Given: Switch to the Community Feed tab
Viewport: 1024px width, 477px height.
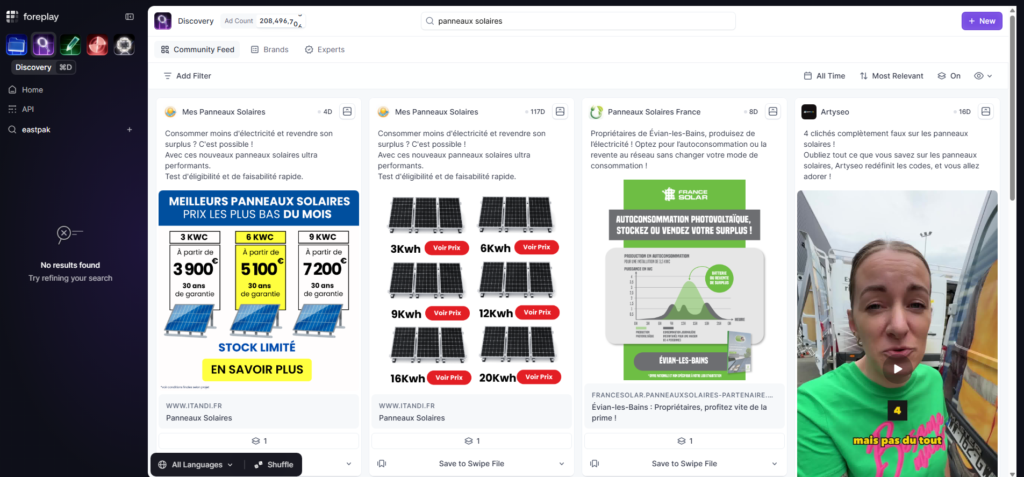Looking at the screenshot, I should [x=197, y=50].
